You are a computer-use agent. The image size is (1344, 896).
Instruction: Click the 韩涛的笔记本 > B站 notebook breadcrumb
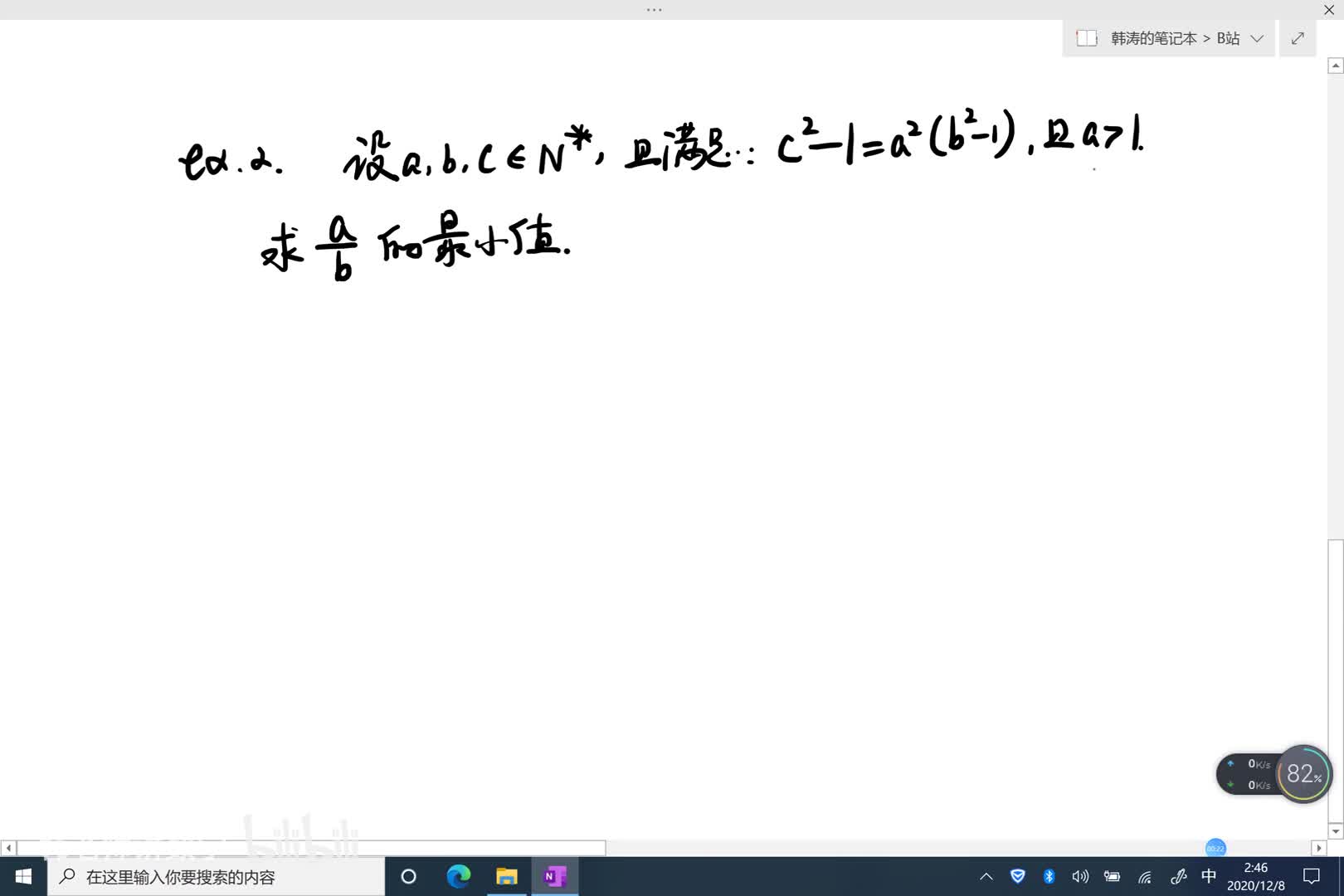[1174, 38]
